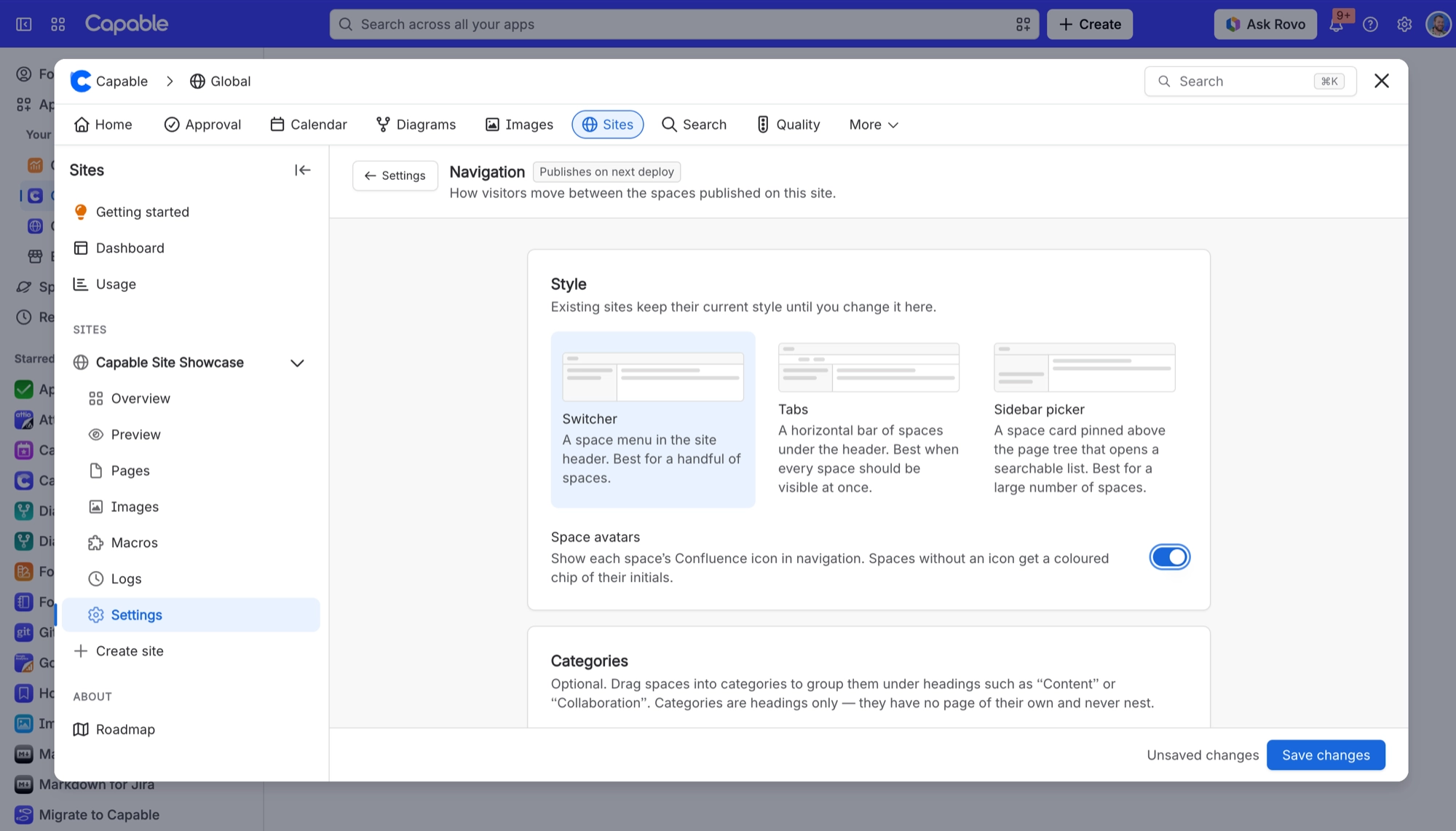1456x831 pixels.
Task: Switch to the Diagrams tab
Action: click(x=416, y=125)
